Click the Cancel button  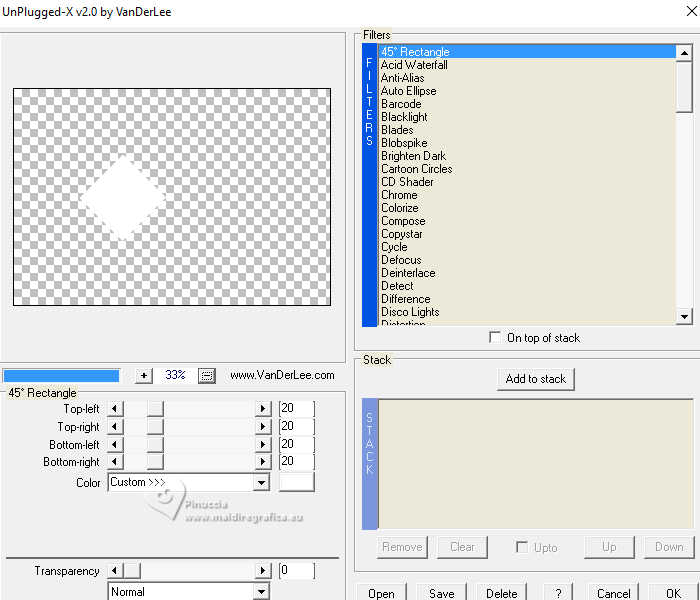pyautogui.click(x=613, y=592)
